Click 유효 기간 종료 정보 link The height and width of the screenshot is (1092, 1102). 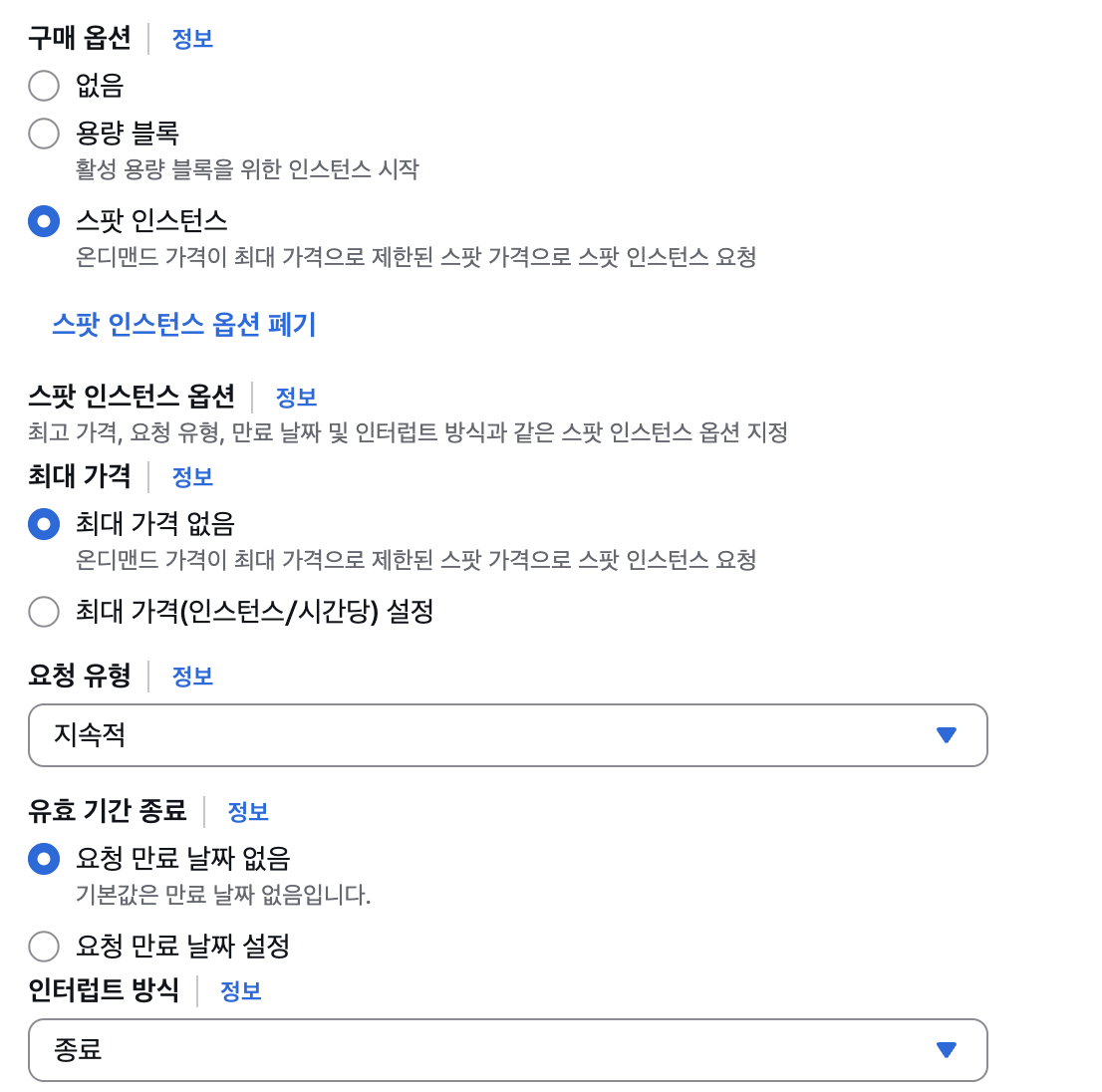point(248,812)
